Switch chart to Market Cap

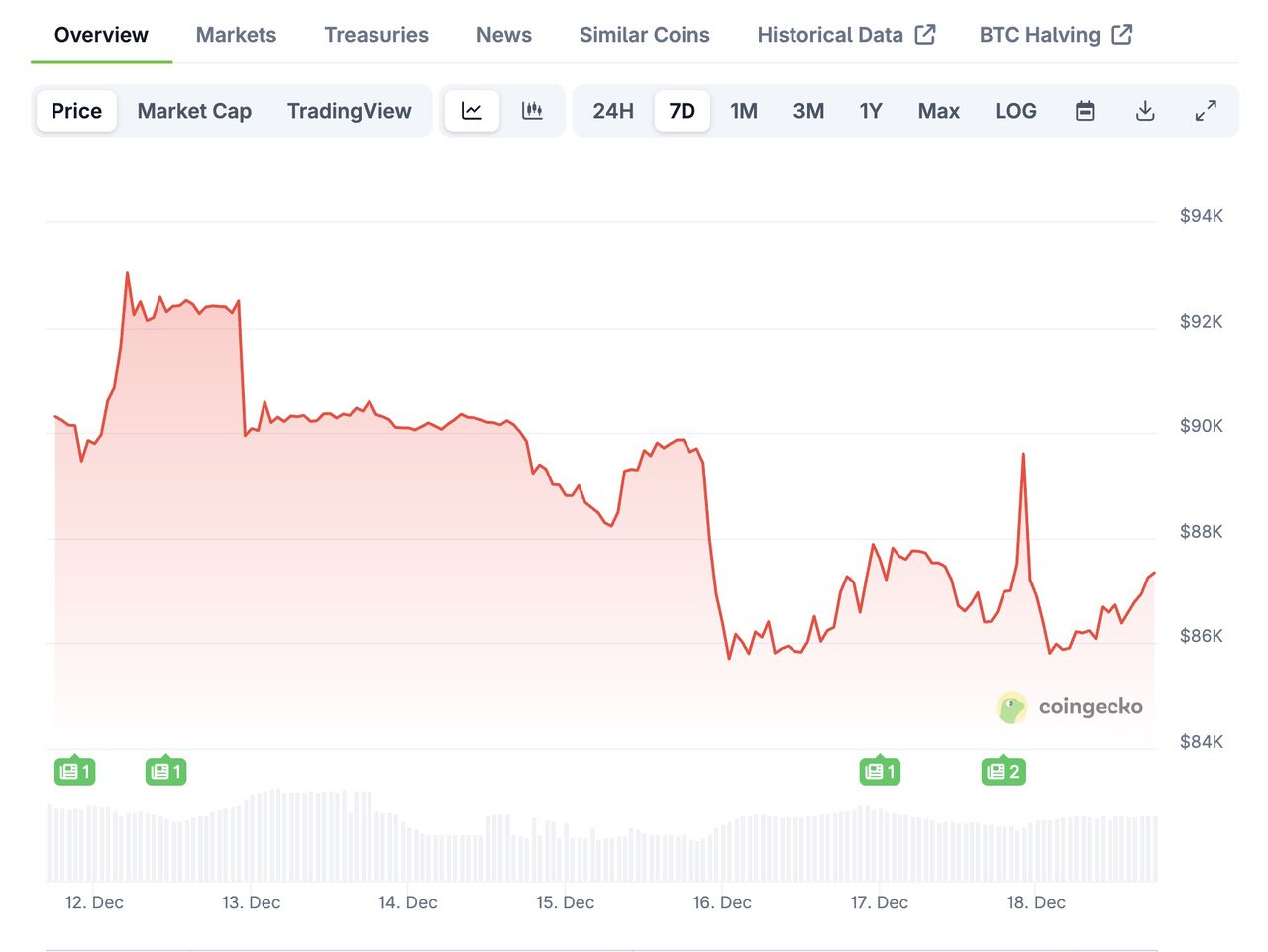pyautogui.click(x=194, y=111)
